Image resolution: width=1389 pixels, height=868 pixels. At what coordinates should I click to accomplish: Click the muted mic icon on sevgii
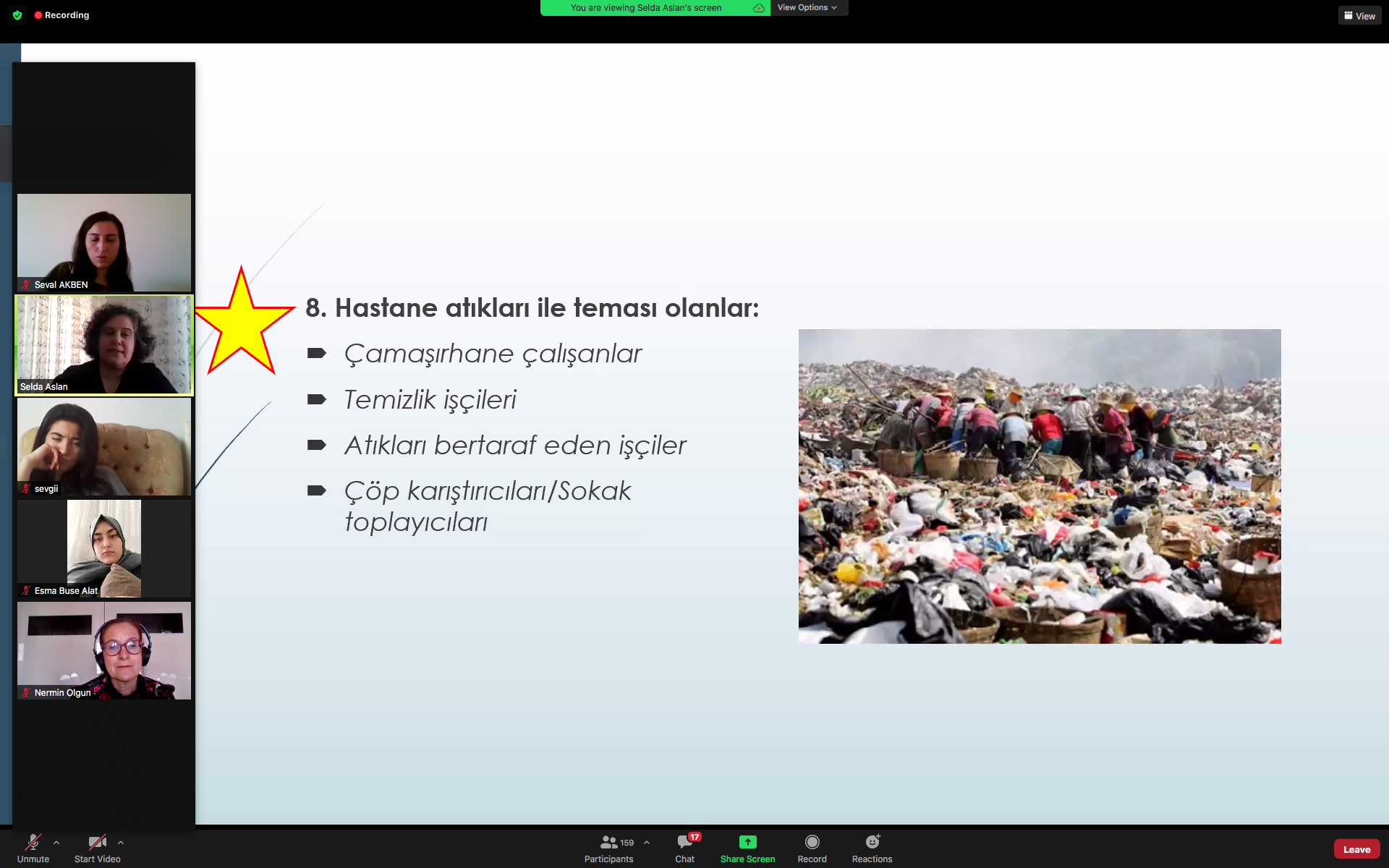(x=26, y=489)
